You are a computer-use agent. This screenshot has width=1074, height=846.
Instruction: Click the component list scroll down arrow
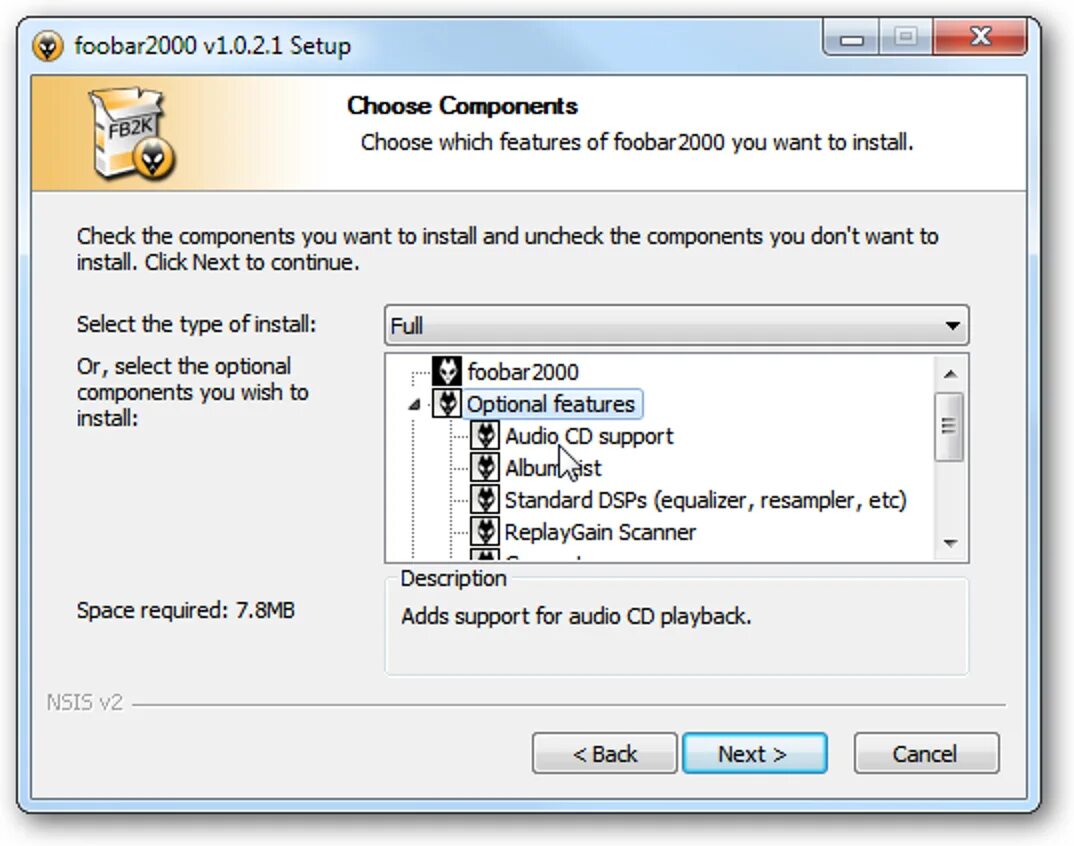pyautogui.click(x=949, y=543)
